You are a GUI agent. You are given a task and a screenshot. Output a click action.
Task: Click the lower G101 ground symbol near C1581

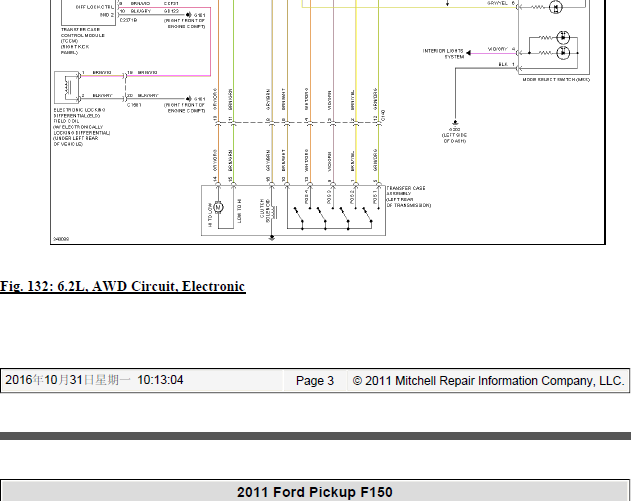point(188,99)
